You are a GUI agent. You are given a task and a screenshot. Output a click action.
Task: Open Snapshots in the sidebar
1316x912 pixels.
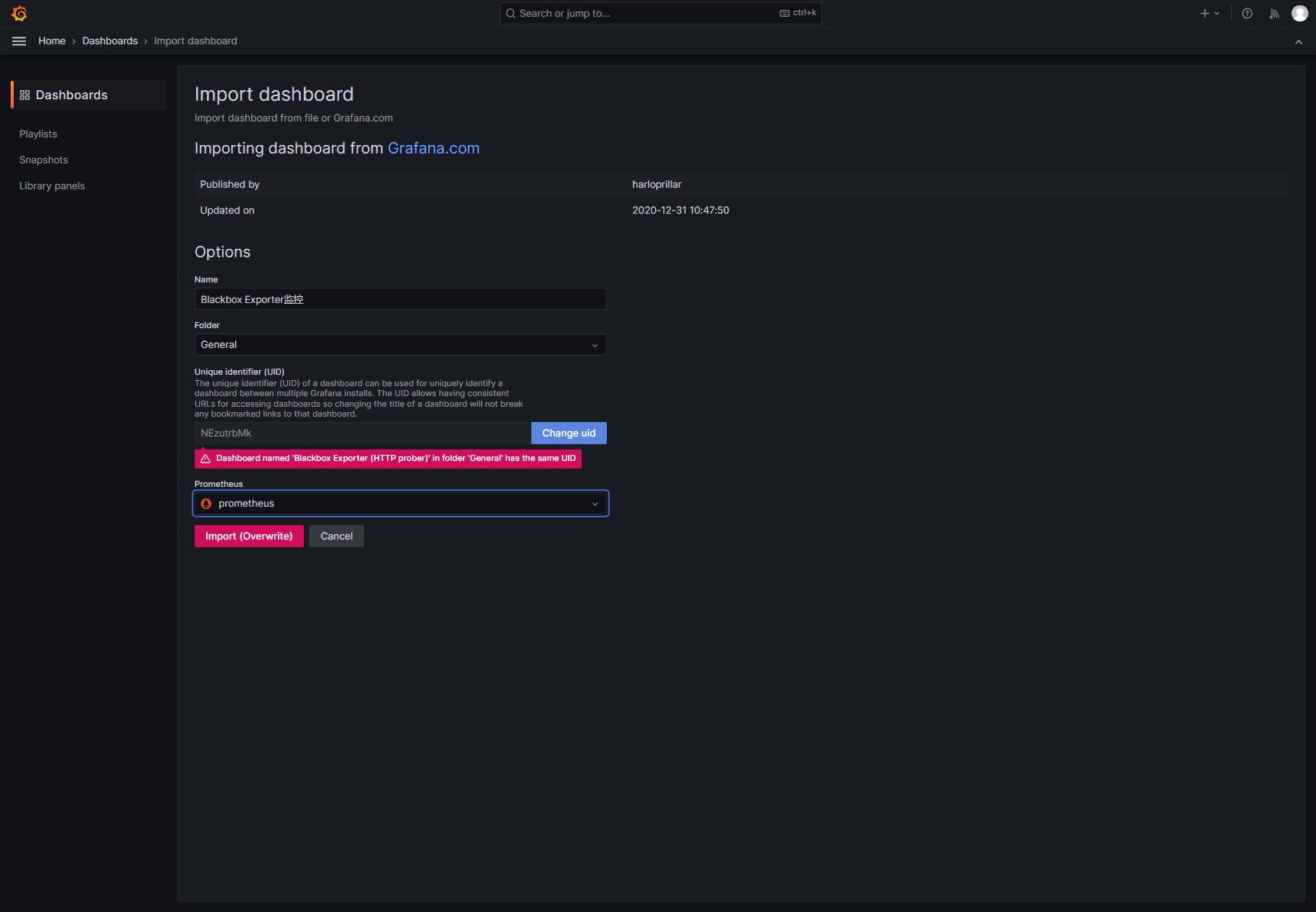(44, 160)
